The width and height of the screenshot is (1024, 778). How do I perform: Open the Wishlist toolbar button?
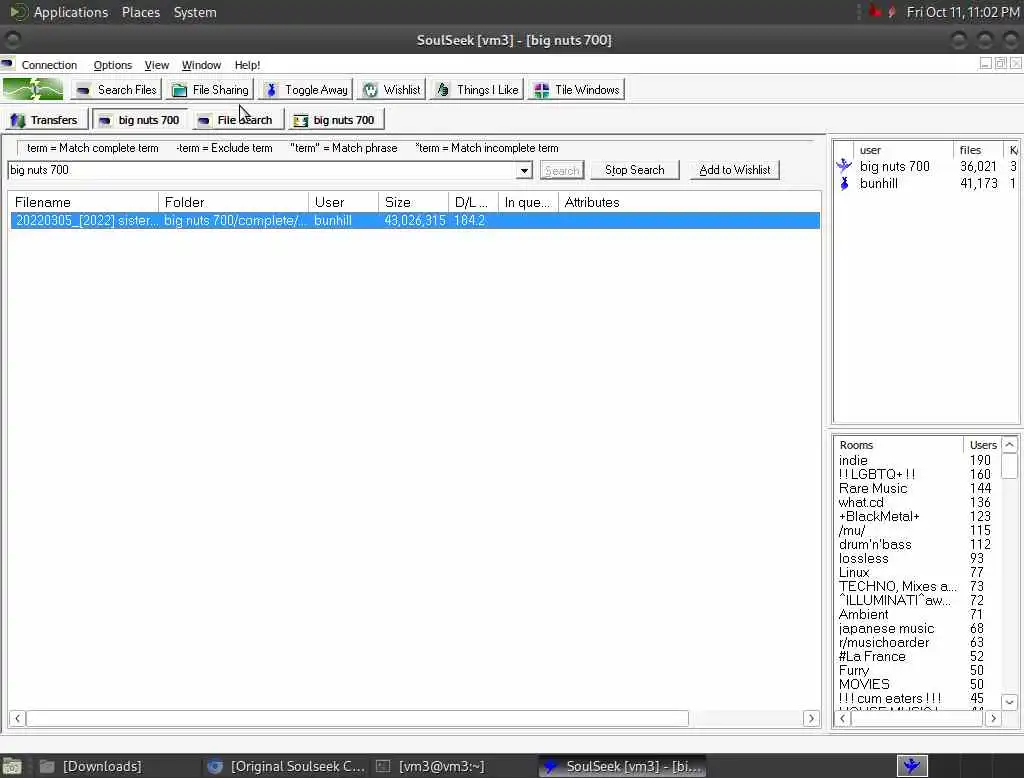point(392,89)
